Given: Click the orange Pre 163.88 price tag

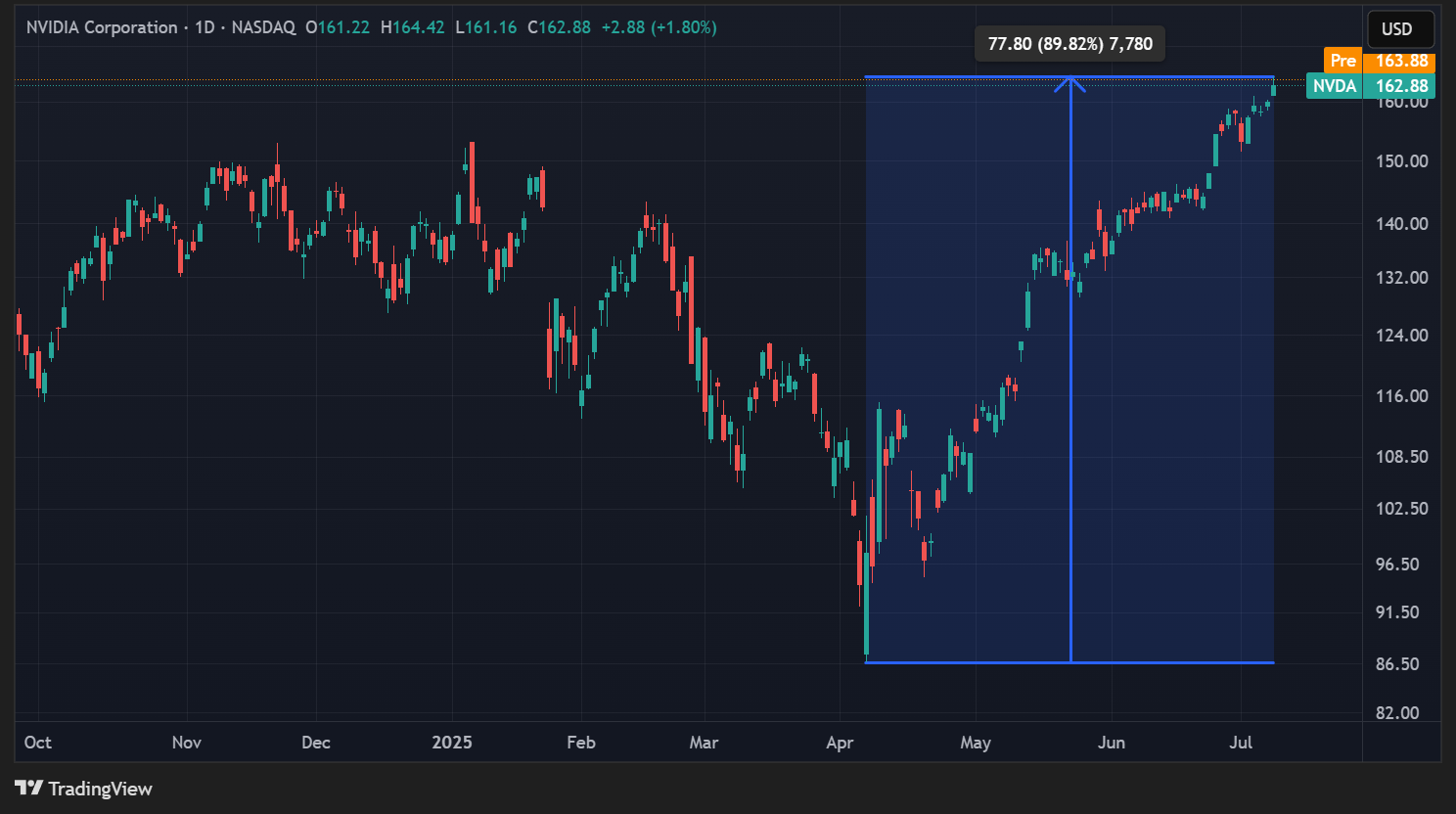Looking at the screenshot, I should point(1378,61).
